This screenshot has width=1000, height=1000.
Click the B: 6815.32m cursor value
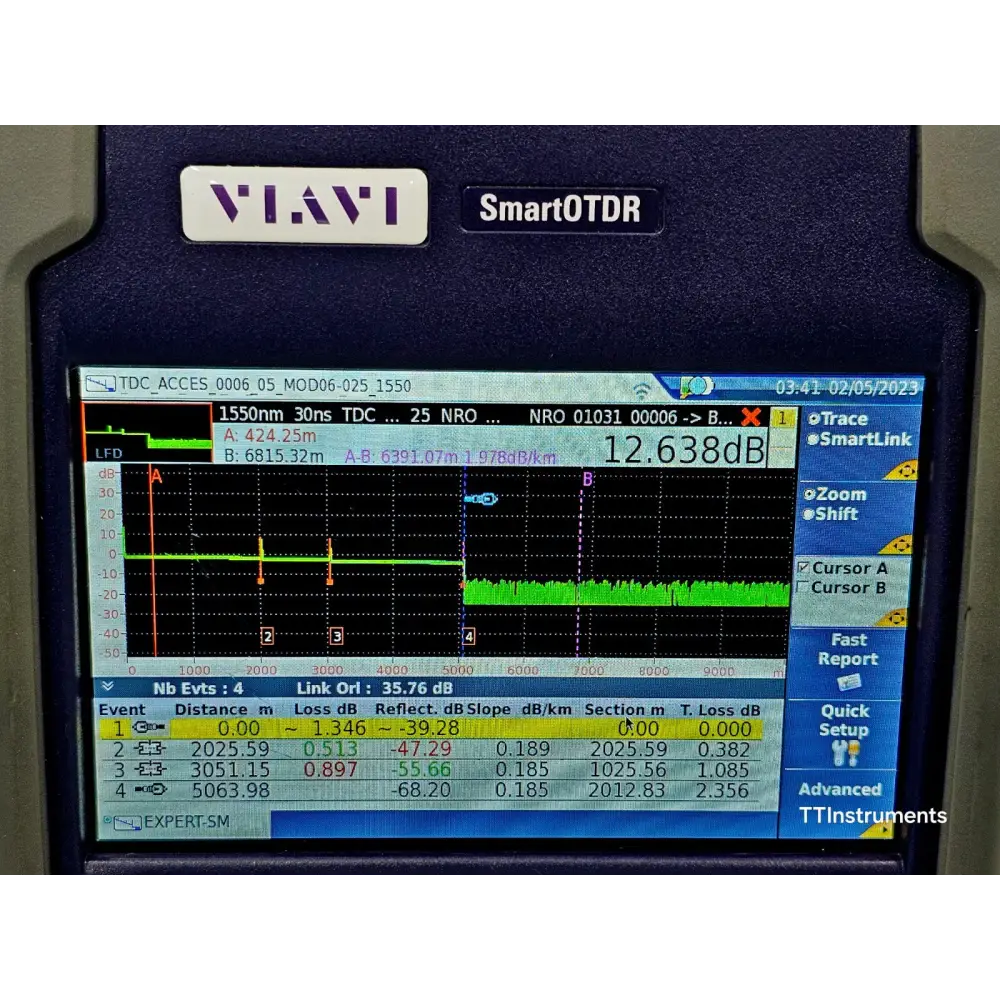point(274,456)
